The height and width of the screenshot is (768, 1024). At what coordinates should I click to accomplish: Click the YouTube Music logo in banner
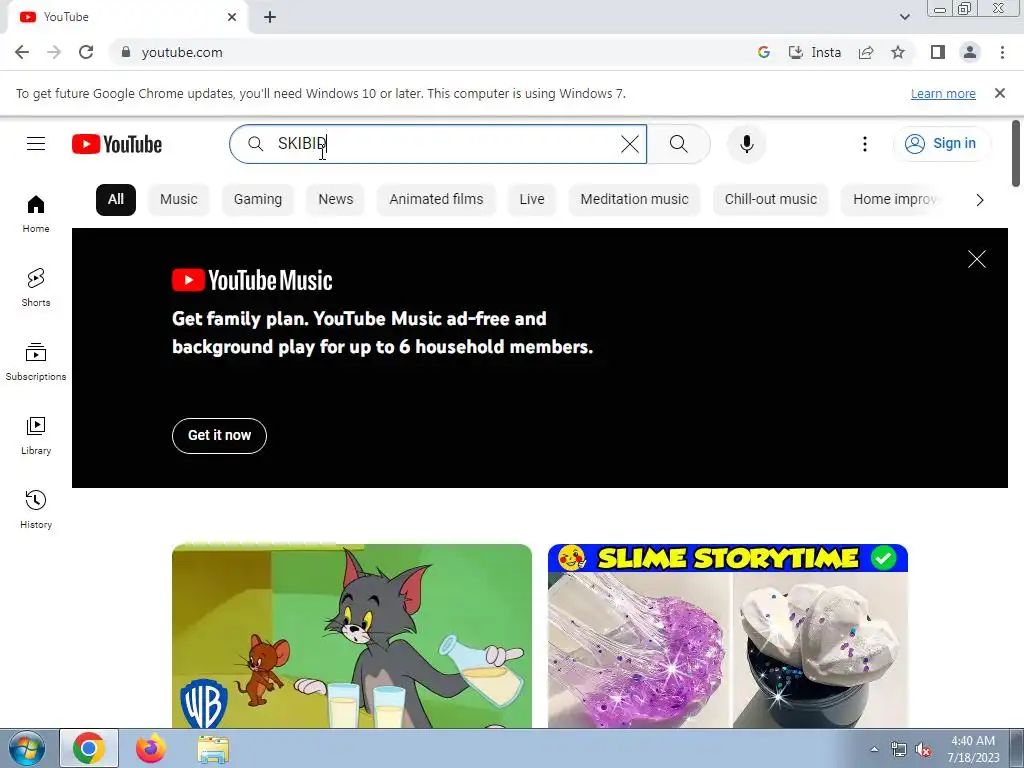252,280
